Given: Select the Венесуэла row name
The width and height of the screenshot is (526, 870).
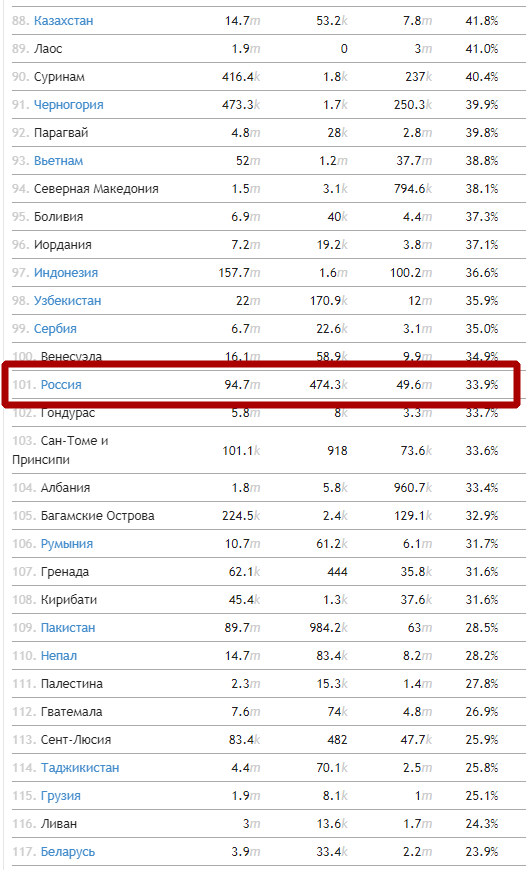Looking at the screenshot, I should [71, 357].
